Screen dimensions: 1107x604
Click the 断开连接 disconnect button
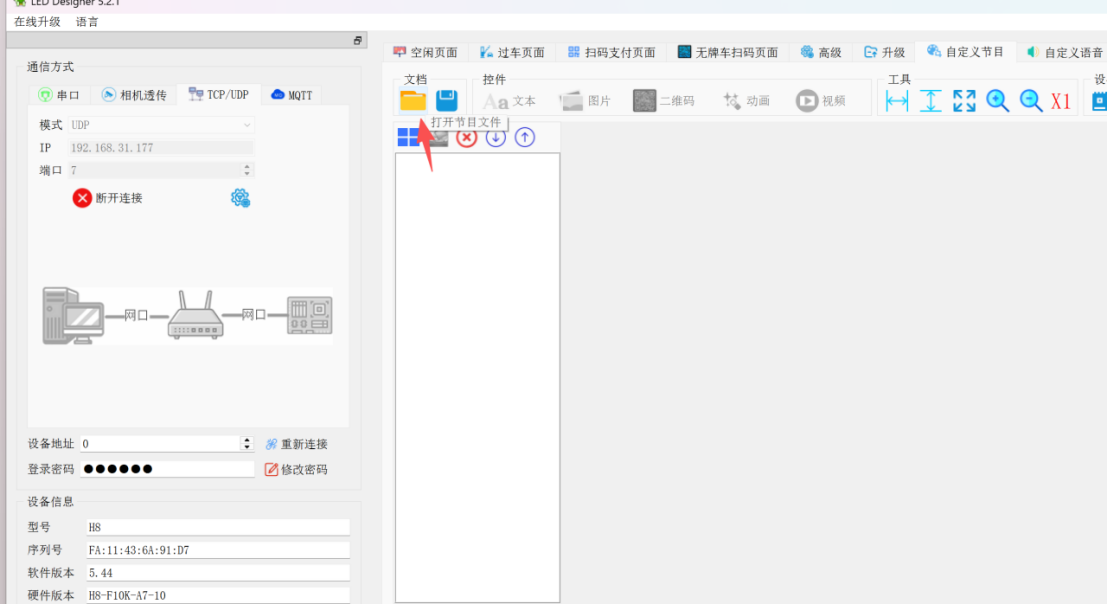tap(107, 198)
